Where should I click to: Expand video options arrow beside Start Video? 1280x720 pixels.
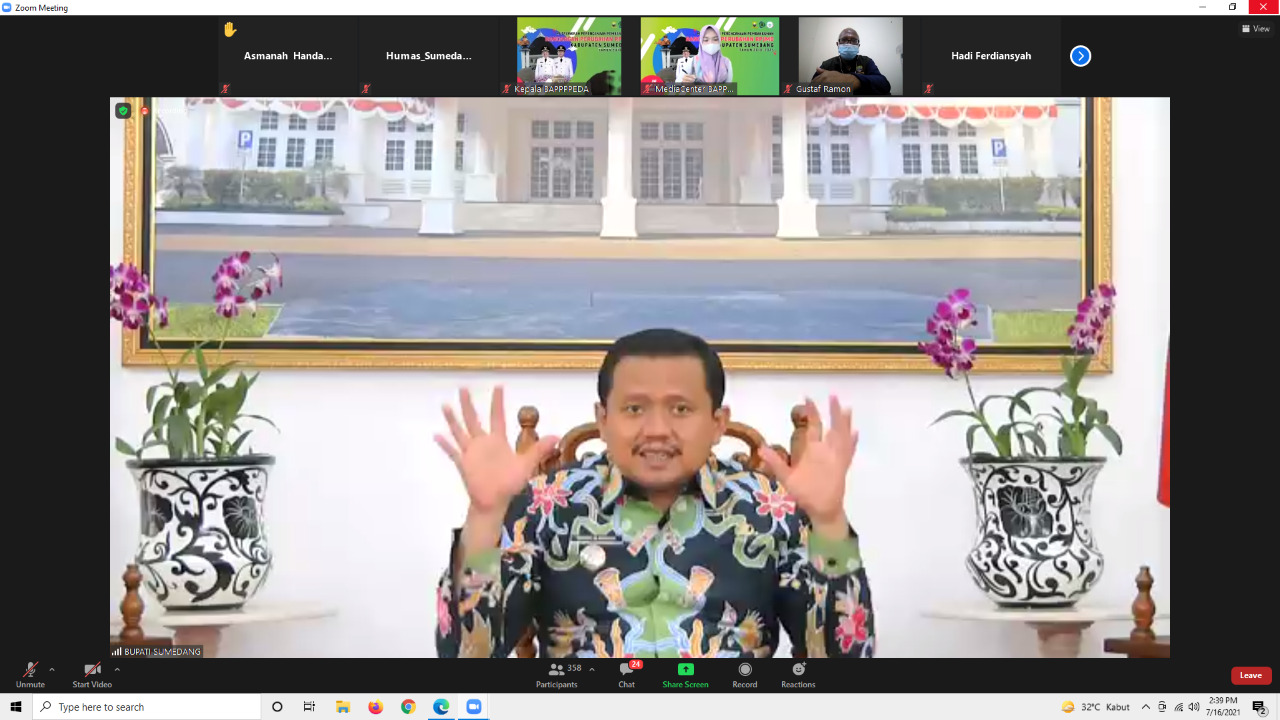click(x=117, y=669)
